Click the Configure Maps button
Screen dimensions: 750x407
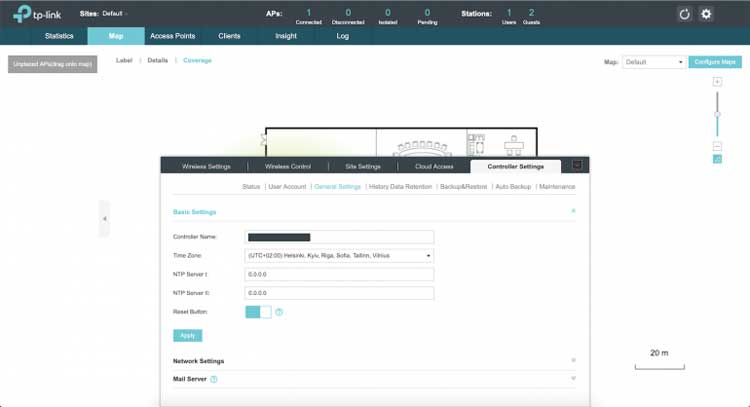(x=715, y=62)
